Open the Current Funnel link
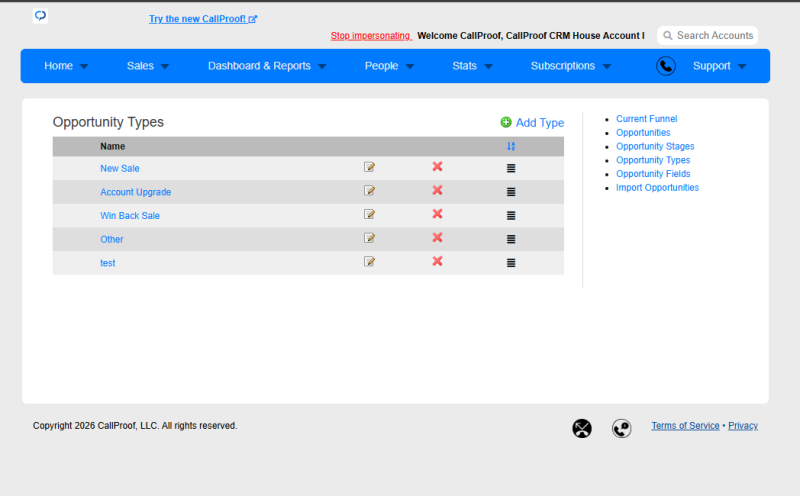This screenshot has height=496, width=800. (646, 119)
